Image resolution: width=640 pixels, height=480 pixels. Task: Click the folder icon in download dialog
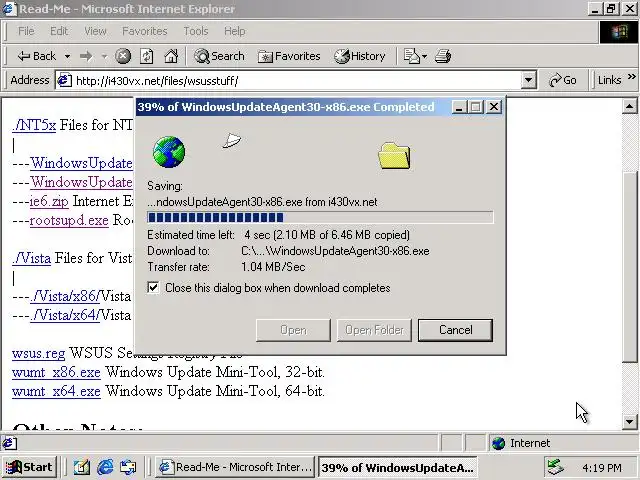pyautogui.click(x=394, y=155)
